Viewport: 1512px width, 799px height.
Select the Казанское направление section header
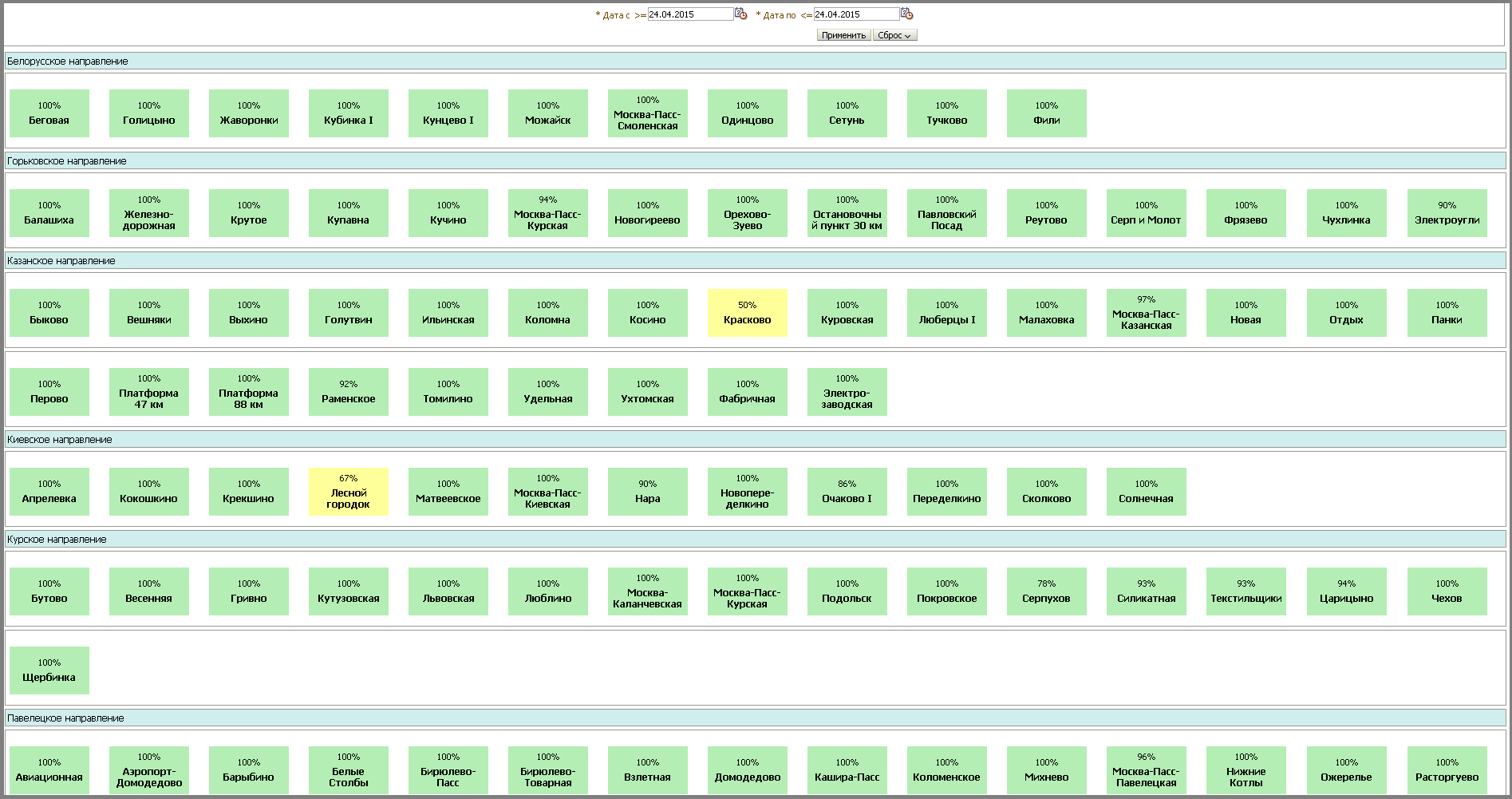pyautogui.click(x=755, y=261)
